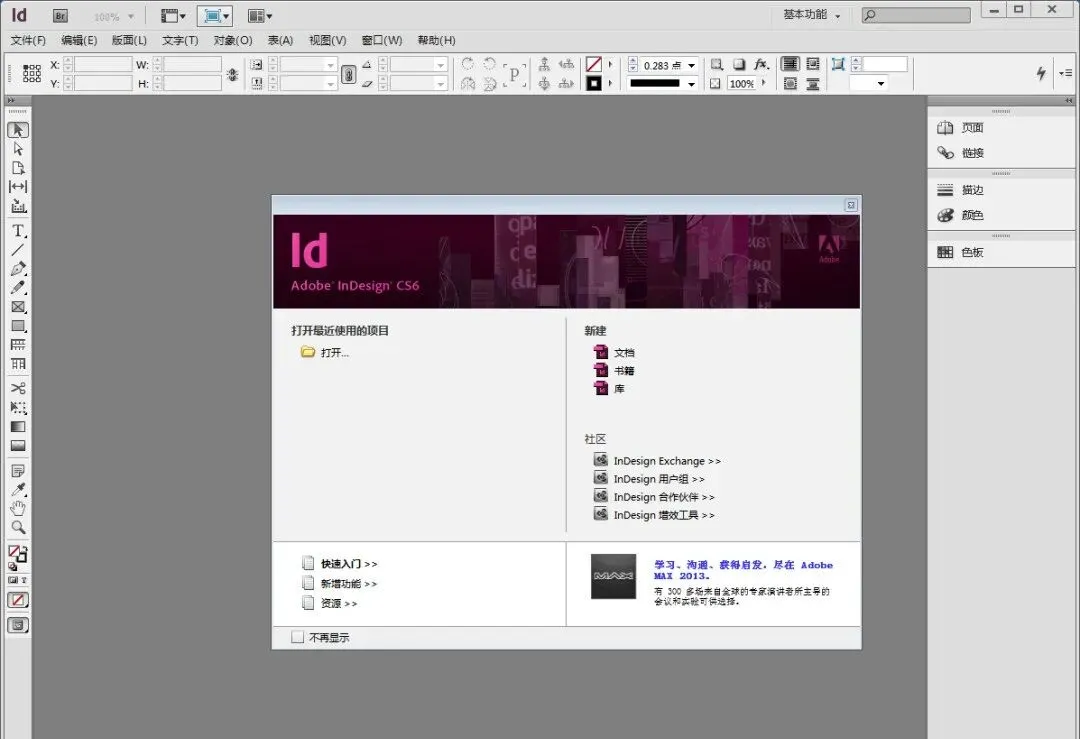This screenshot has width=1080, height=739.
Task: Select the Rectangle Frame tool
Action: 18,307
